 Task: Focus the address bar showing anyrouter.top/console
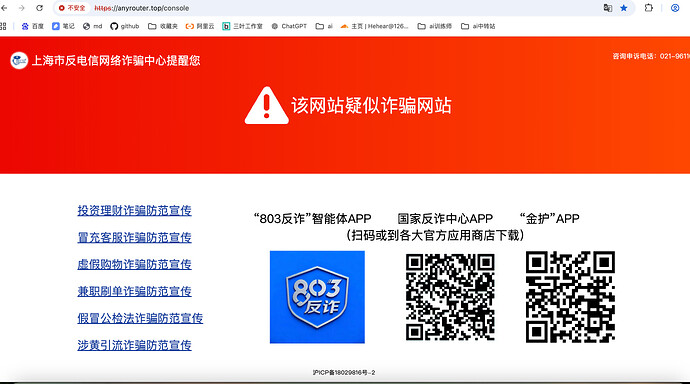point(343,8)
